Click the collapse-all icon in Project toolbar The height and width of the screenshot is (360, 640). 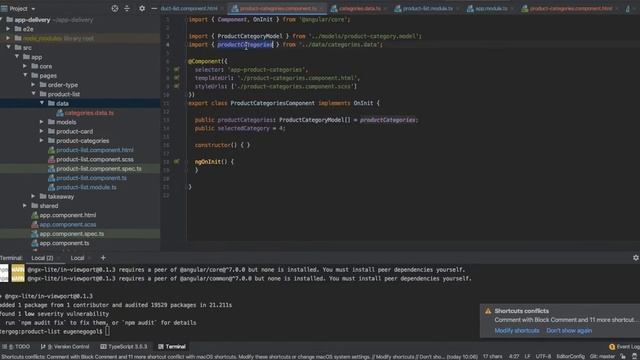click(127, 8)
